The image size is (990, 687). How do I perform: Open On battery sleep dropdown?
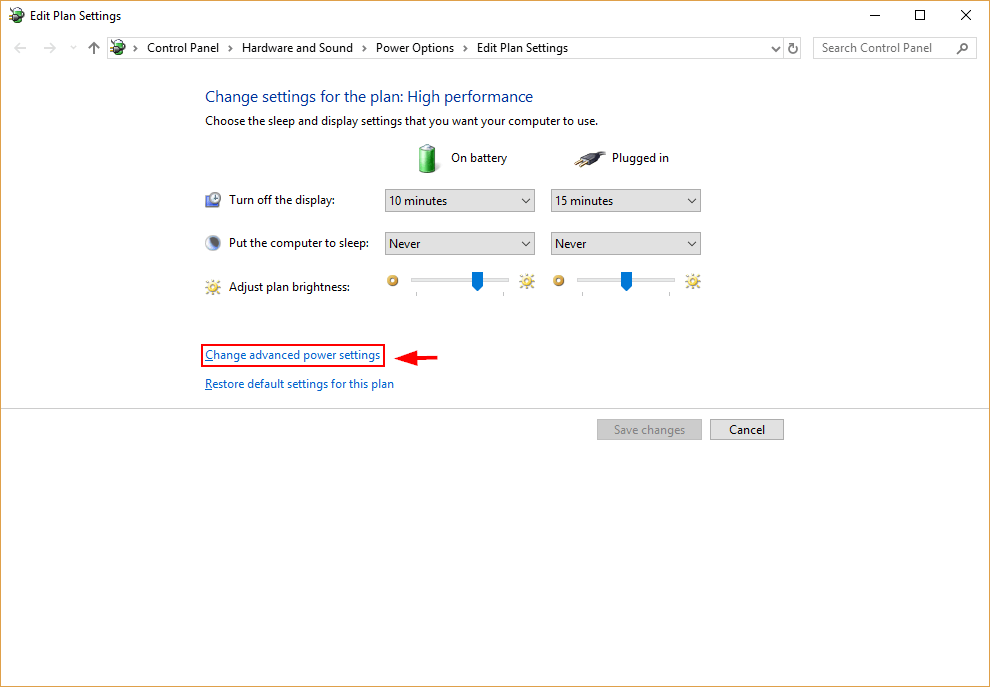click(460, 244)
